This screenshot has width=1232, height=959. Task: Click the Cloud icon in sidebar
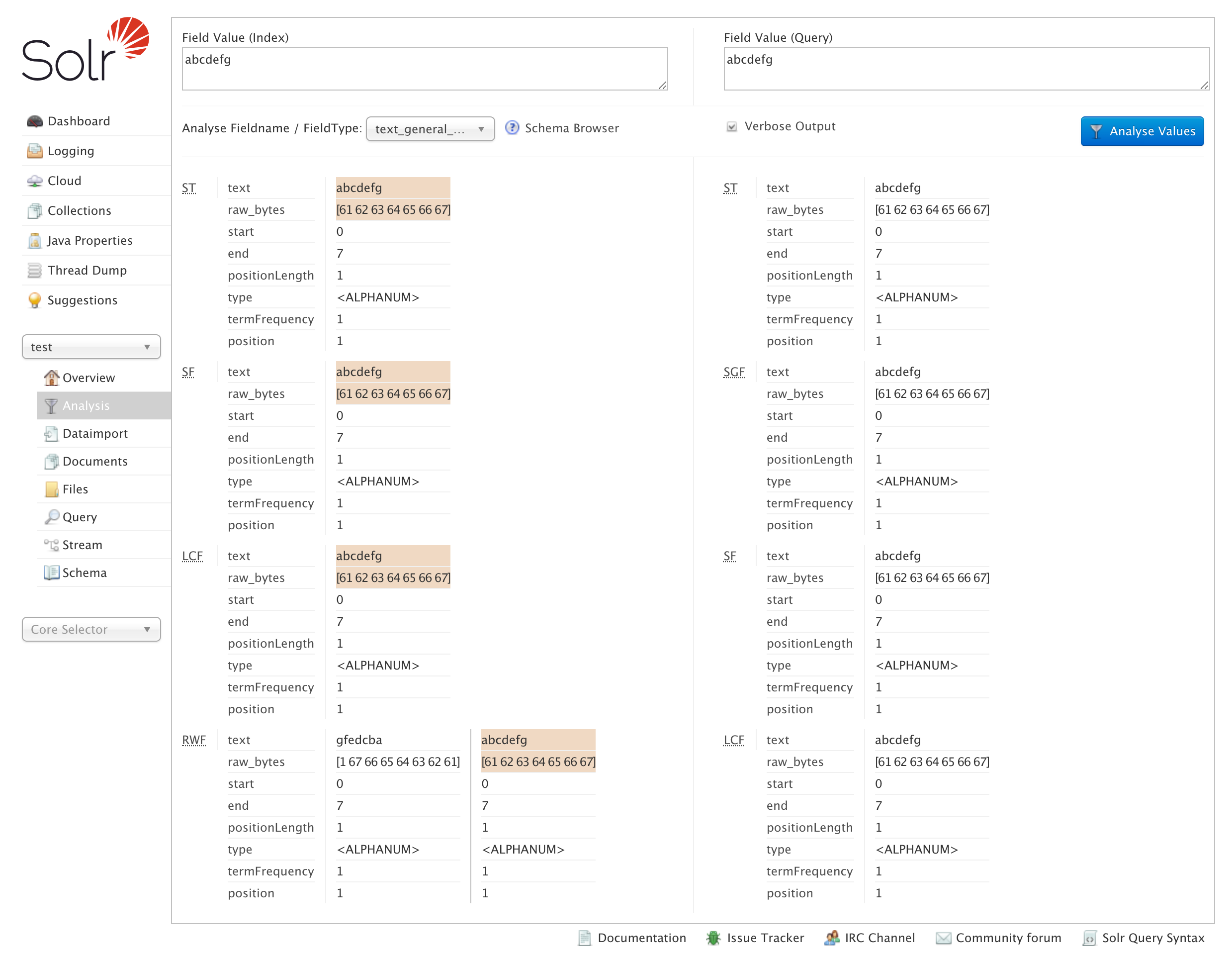(34, 181)
